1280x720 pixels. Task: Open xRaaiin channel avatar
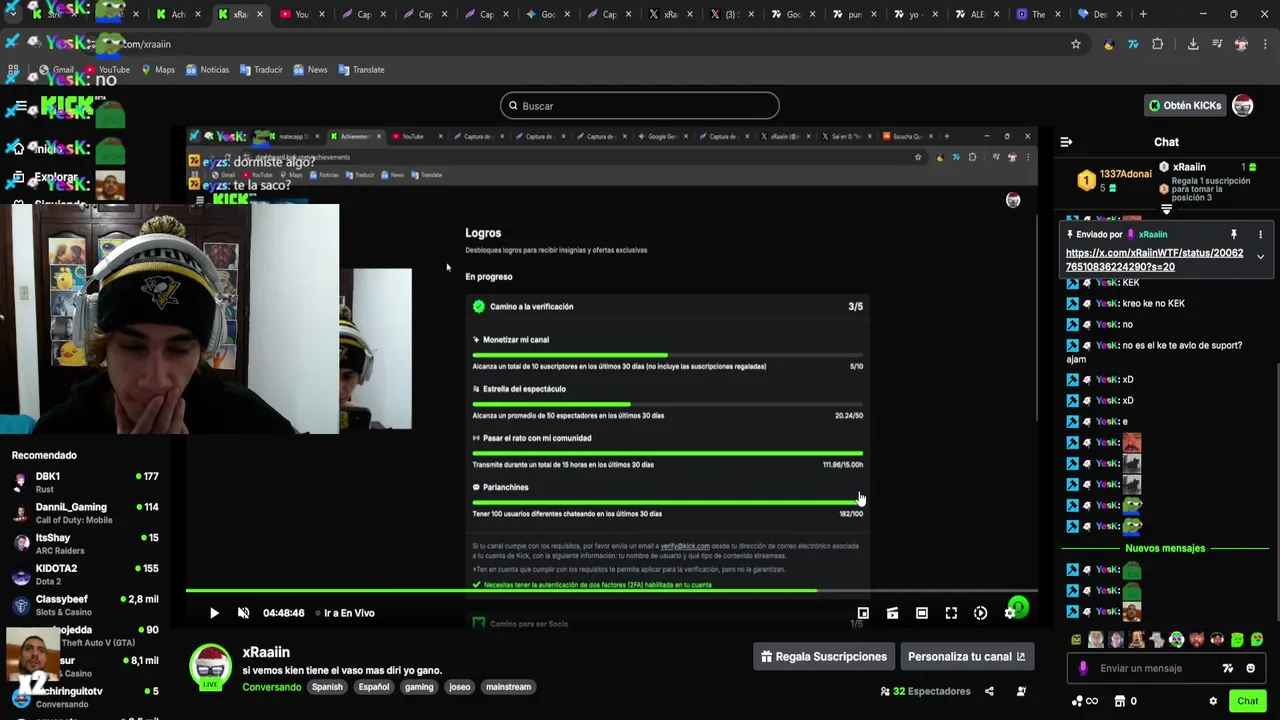click(211, 667)
